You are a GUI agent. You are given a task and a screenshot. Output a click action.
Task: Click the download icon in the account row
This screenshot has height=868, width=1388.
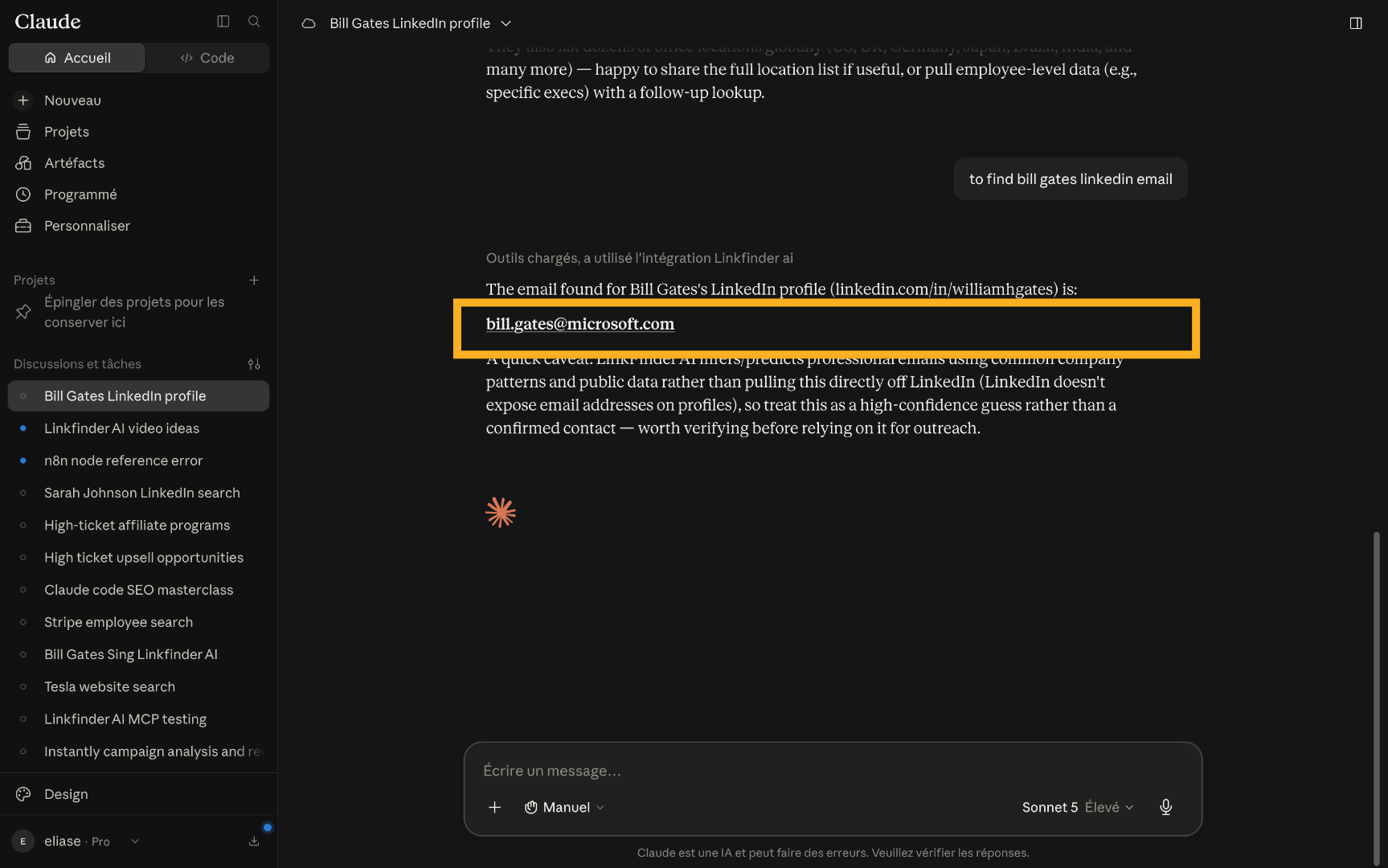pyautogui.click(x=254, y=841)
